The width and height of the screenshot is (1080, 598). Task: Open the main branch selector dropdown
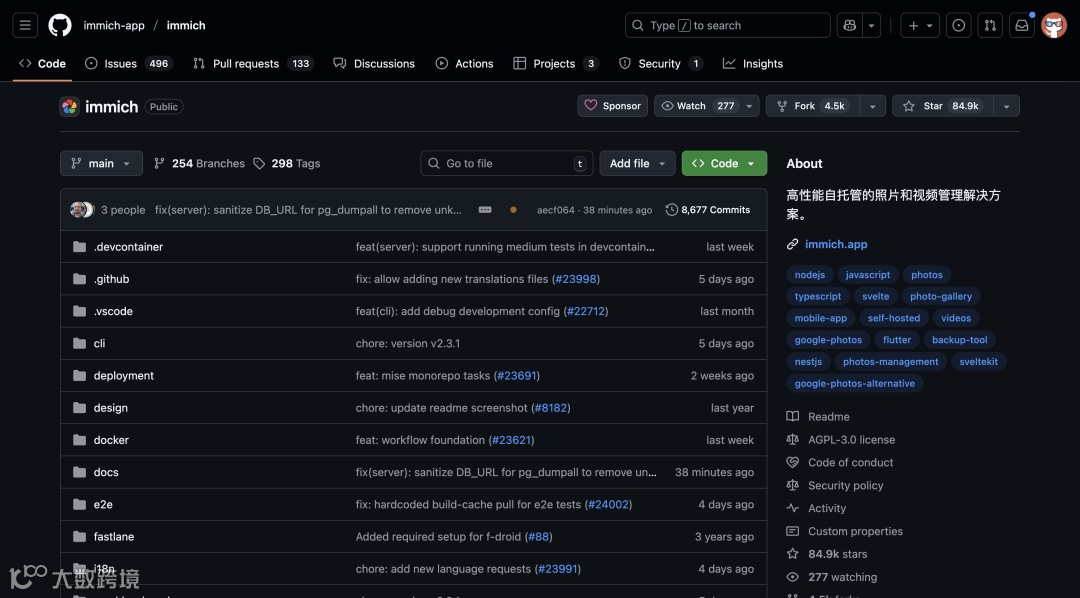[x=101, y=163]
